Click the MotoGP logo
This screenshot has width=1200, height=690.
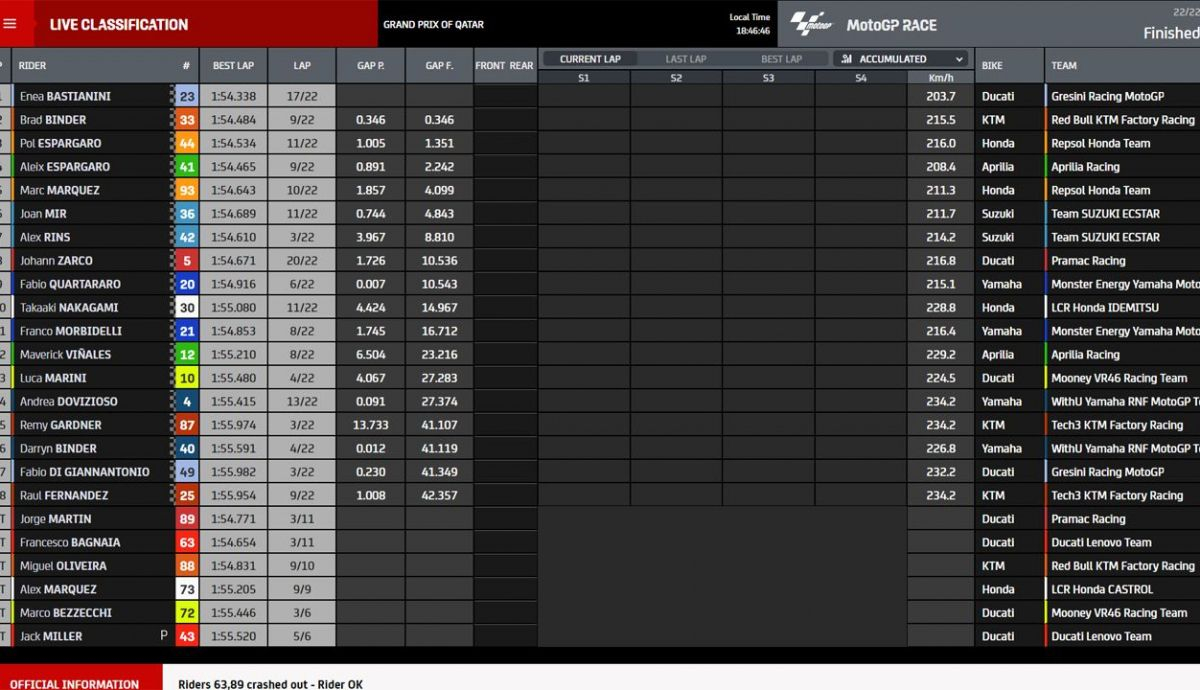point(811,24)
